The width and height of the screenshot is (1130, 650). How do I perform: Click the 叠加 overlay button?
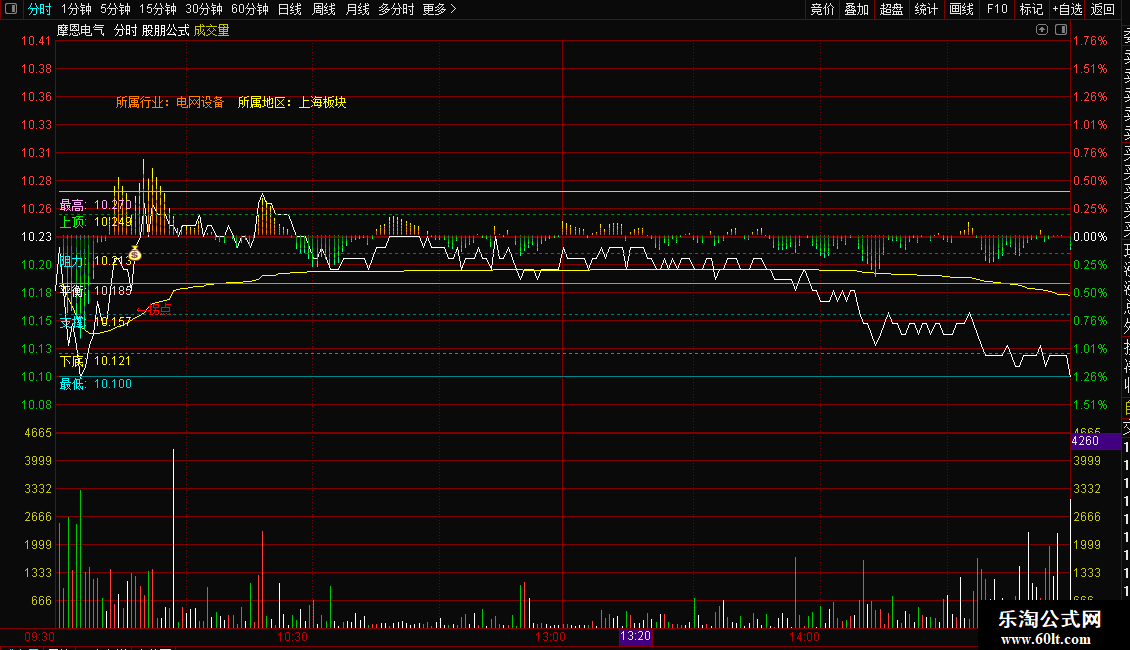coord(857,9)
